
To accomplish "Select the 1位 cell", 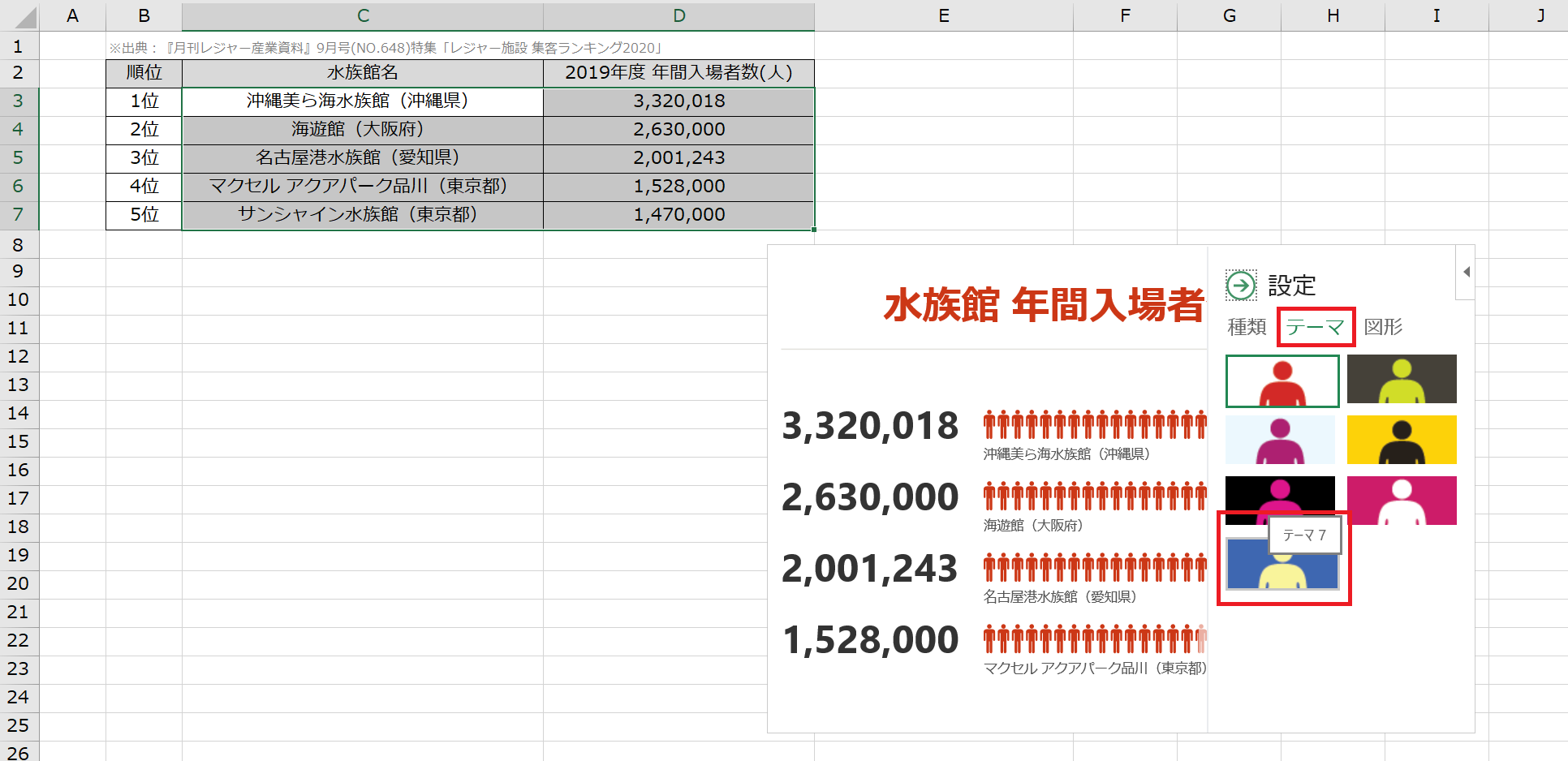I will [144, 101].
